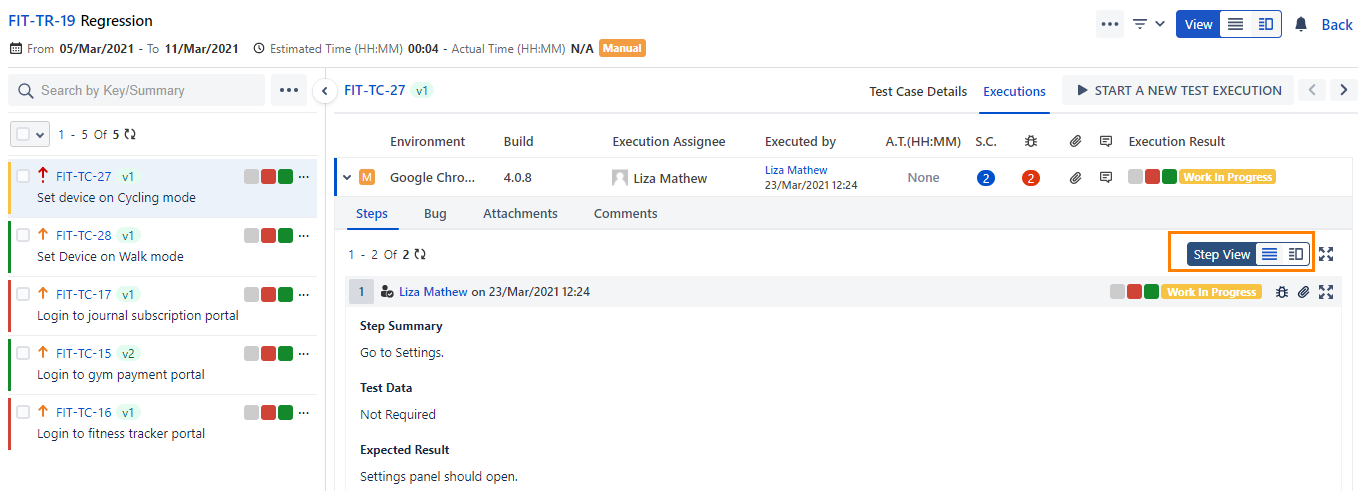Set FIT-TC-15 result with the grey swatch

click(x=251, y=354)
